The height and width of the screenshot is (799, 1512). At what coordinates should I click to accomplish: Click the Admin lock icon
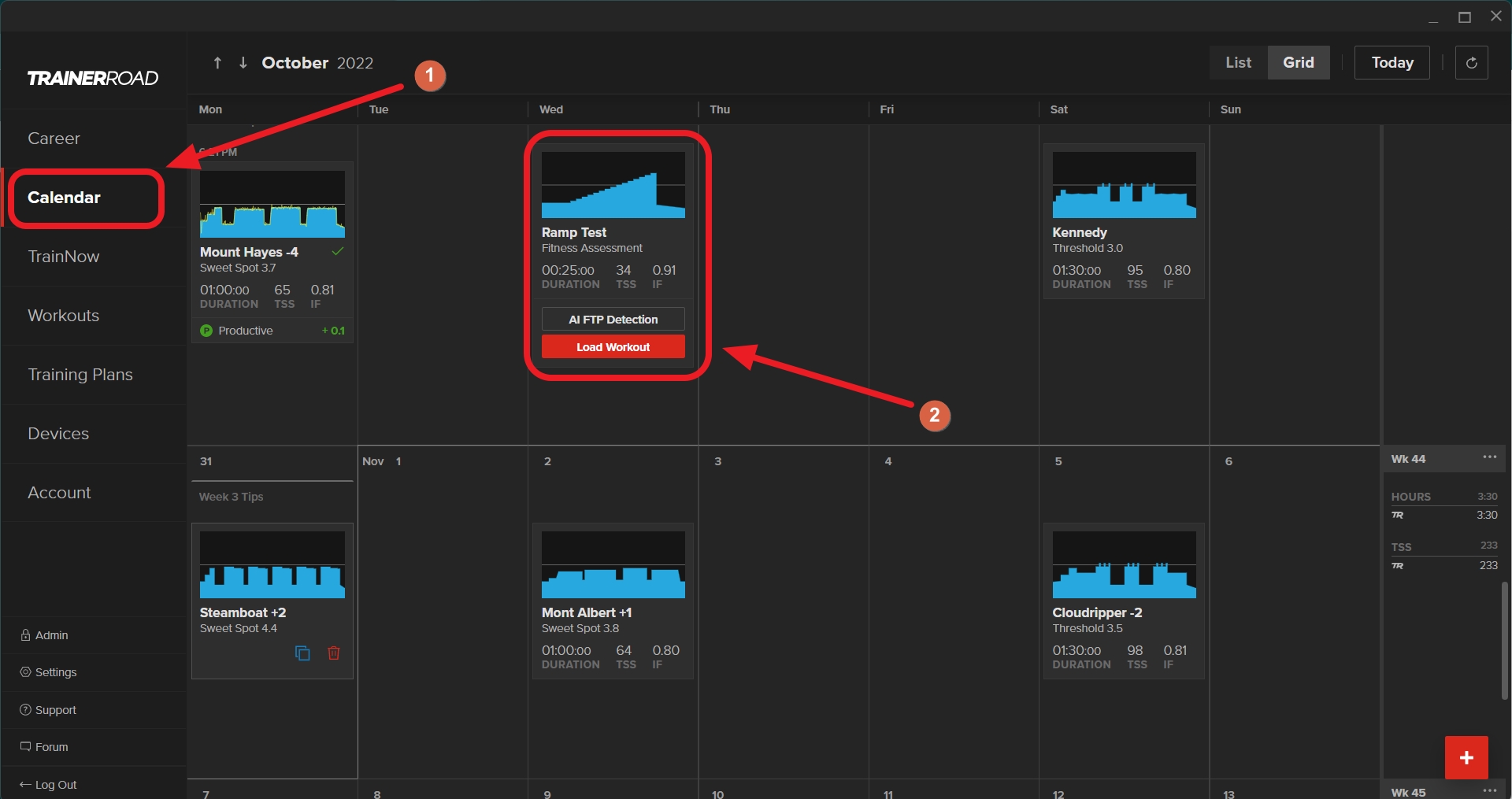[x=26, y=634]
